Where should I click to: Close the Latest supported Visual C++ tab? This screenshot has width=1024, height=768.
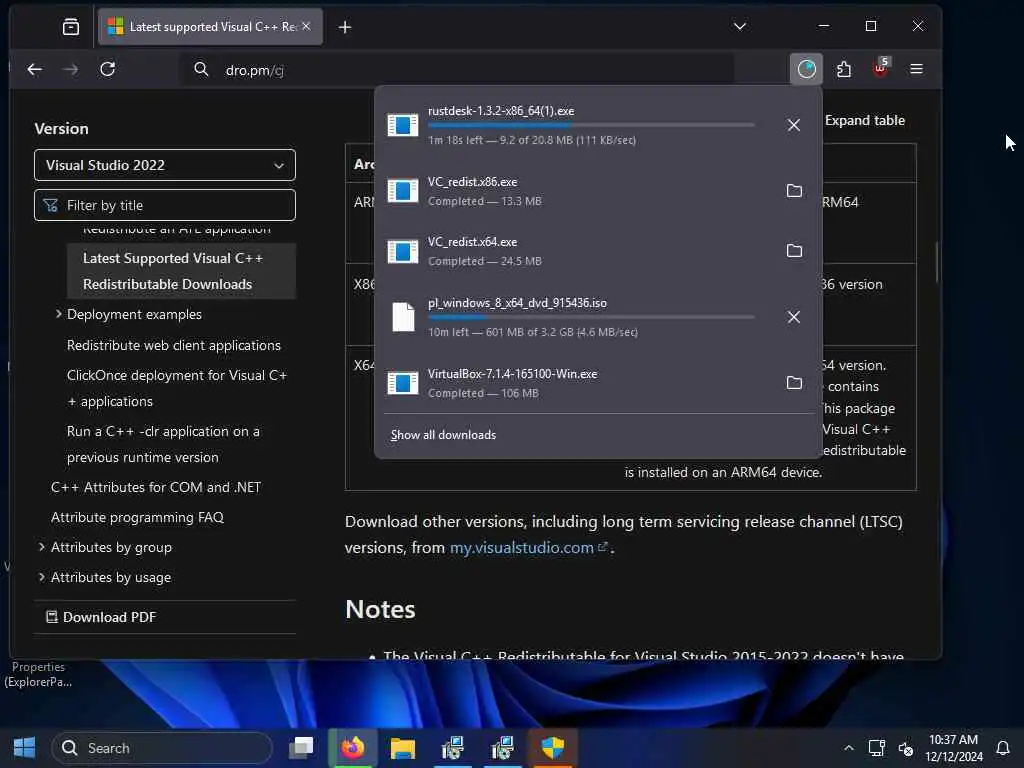306,26
